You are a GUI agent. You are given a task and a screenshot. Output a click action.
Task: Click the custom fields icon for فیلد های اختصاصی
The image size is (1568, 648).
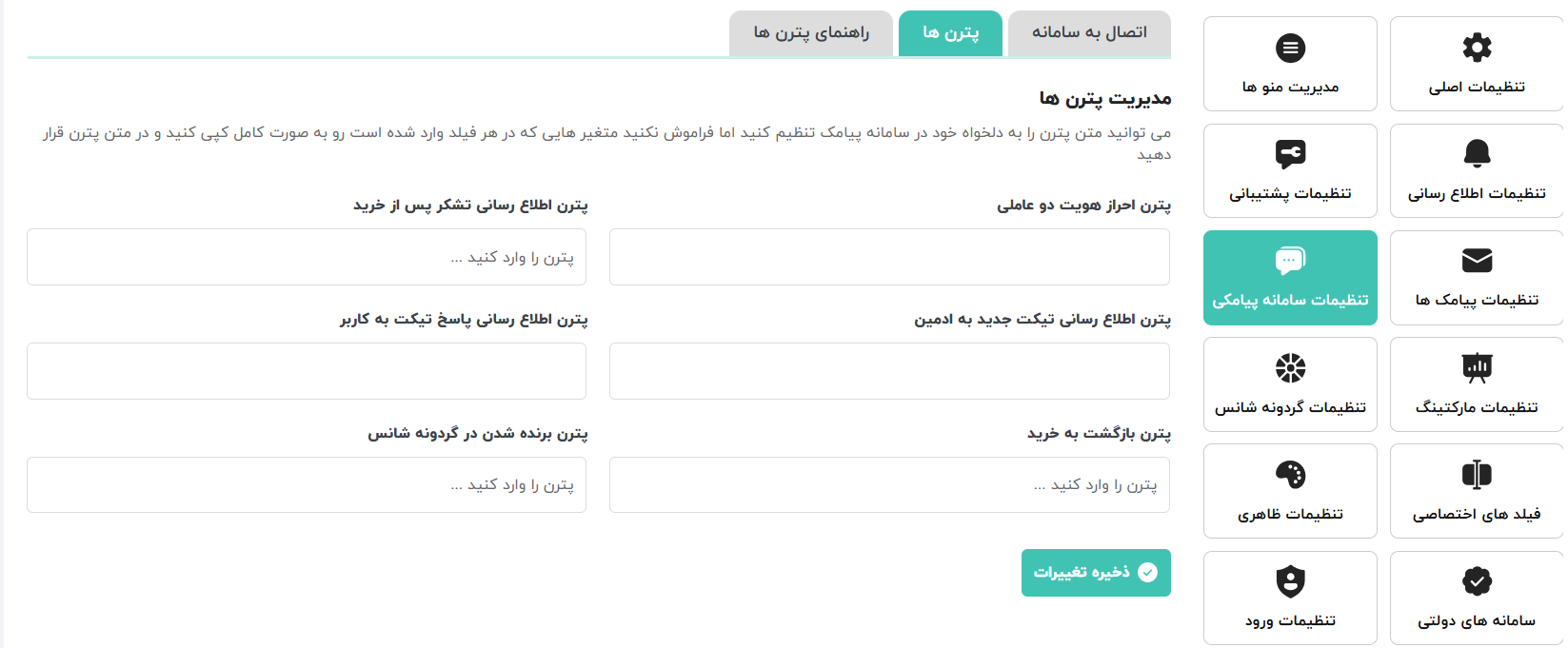pos(1477,474)
